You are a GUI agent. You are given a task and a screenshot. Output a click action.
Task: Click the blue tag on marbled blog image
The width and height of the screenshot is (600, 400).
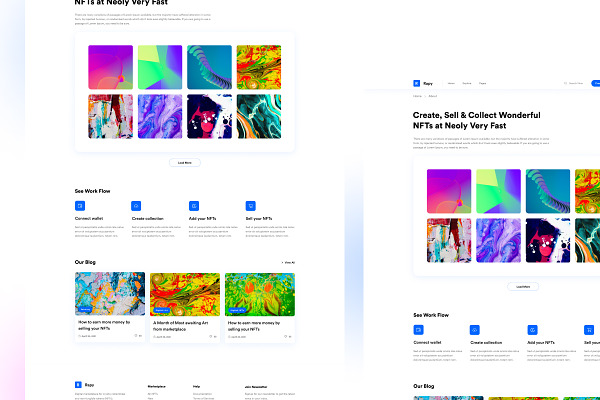click(161, 310)
